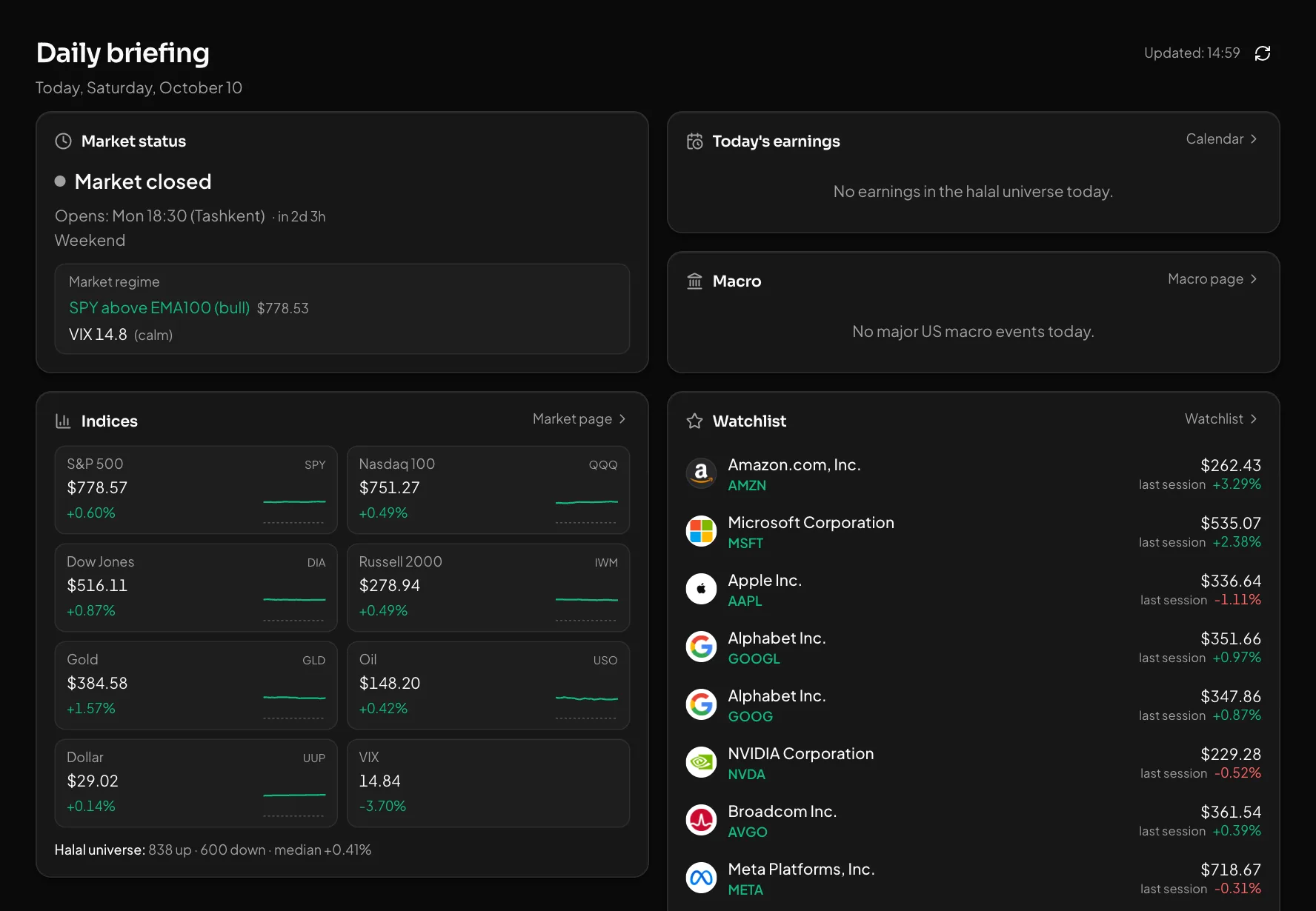
Task: Click the Broadcom logo icon
Action: point(701,820)
